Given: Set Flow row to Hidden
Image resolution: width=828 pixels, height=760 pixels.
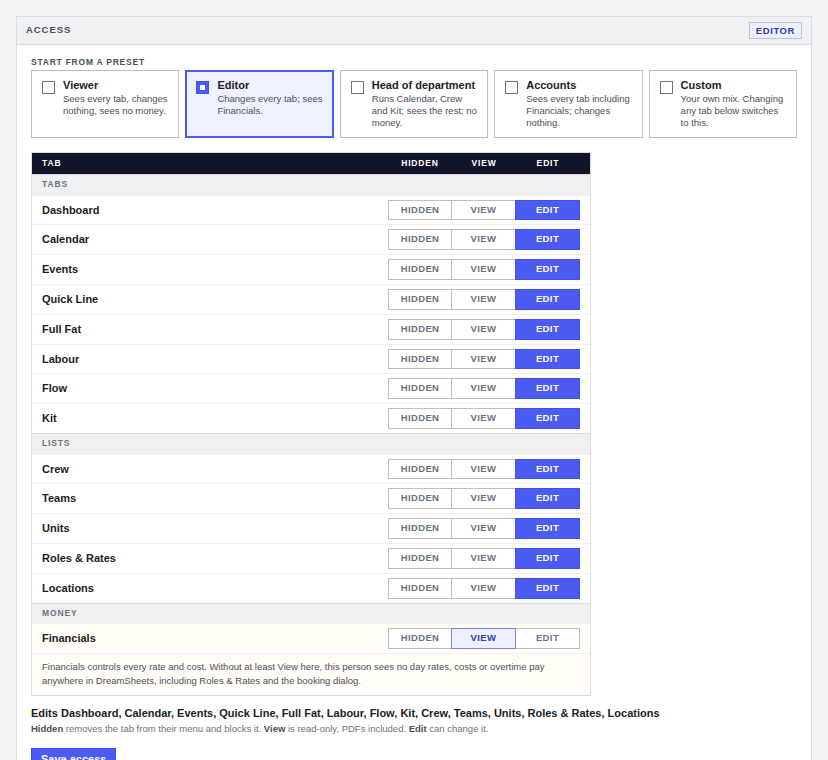Looking at the screenshot, I should 420,388.
